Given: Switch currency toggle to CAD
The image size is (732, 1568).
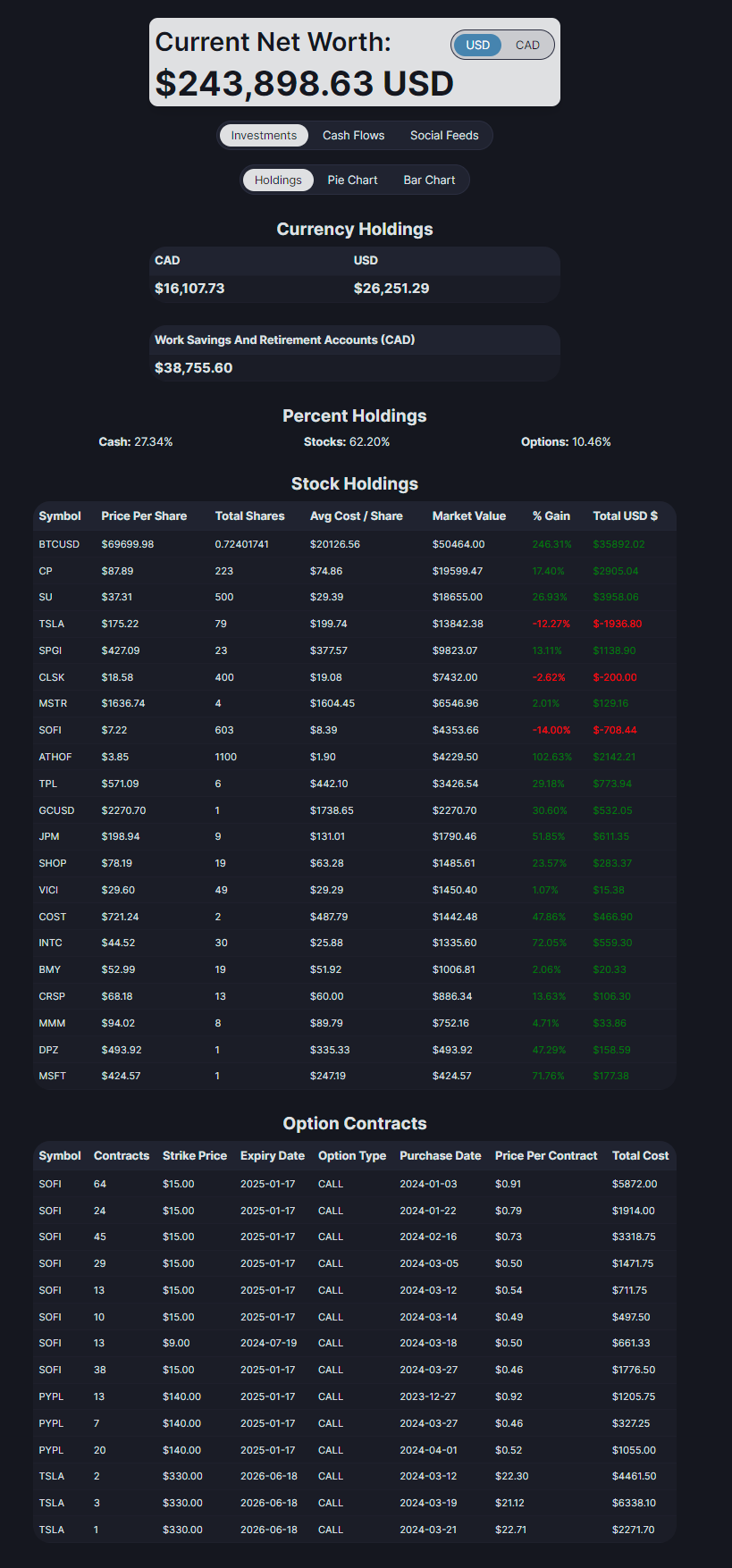Looking at the screenshot, I should pyautogui.click(x=527, y=45).
